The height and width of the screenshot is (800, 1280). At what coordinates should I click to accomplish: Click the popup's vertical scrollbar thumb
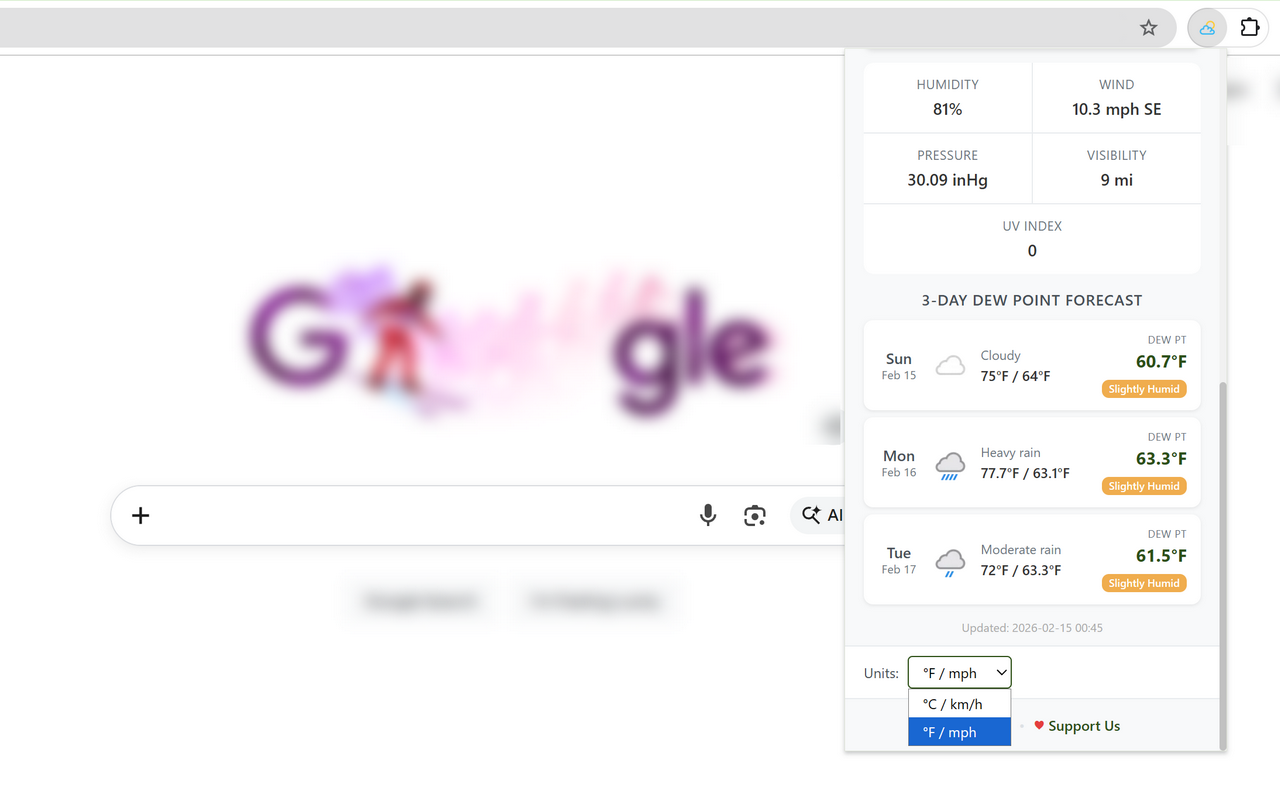coord(1223,560)
